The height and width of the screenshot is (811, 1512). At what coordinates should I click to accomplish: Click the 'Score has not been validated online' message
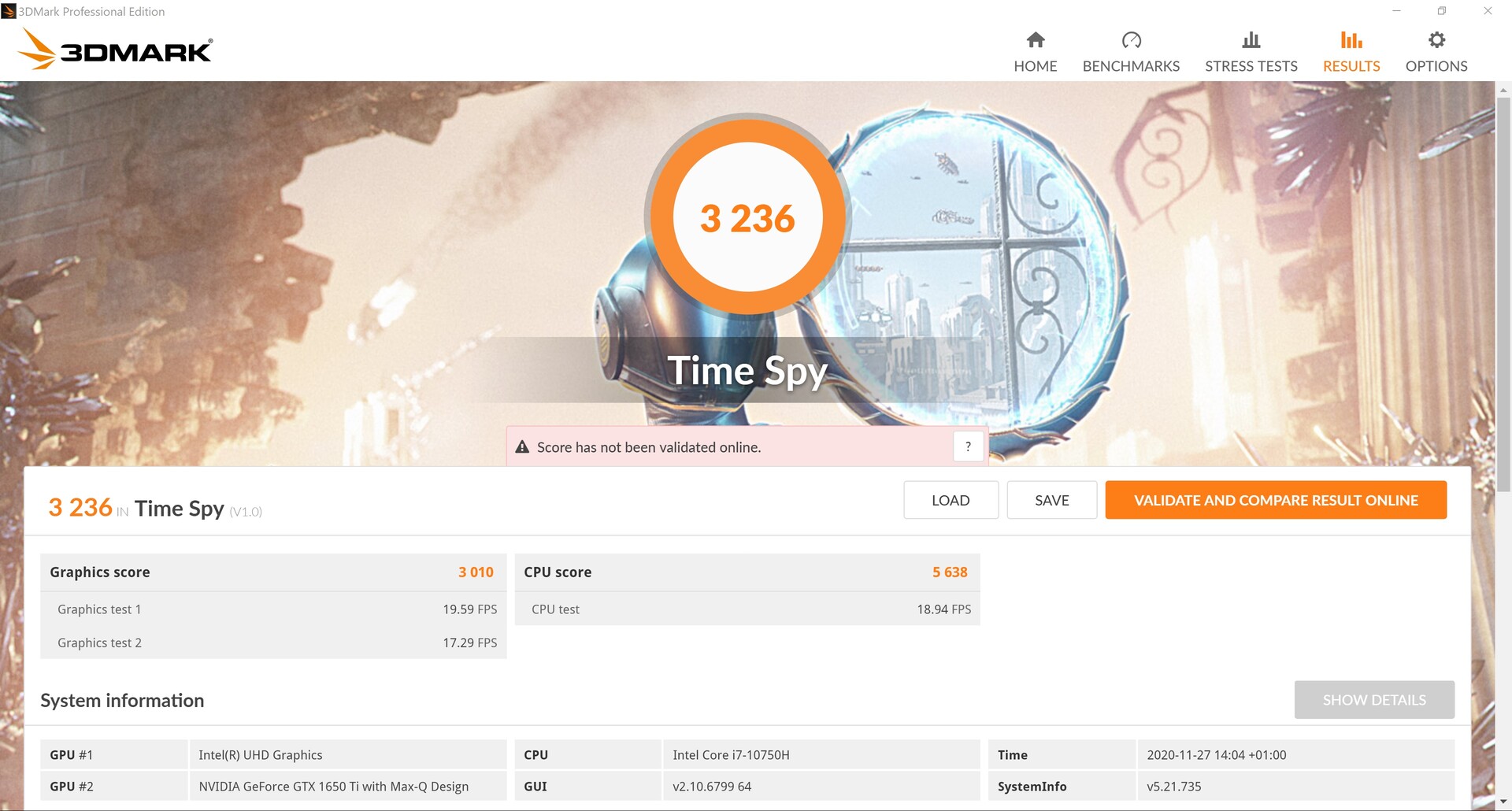[x=649, y=447]
